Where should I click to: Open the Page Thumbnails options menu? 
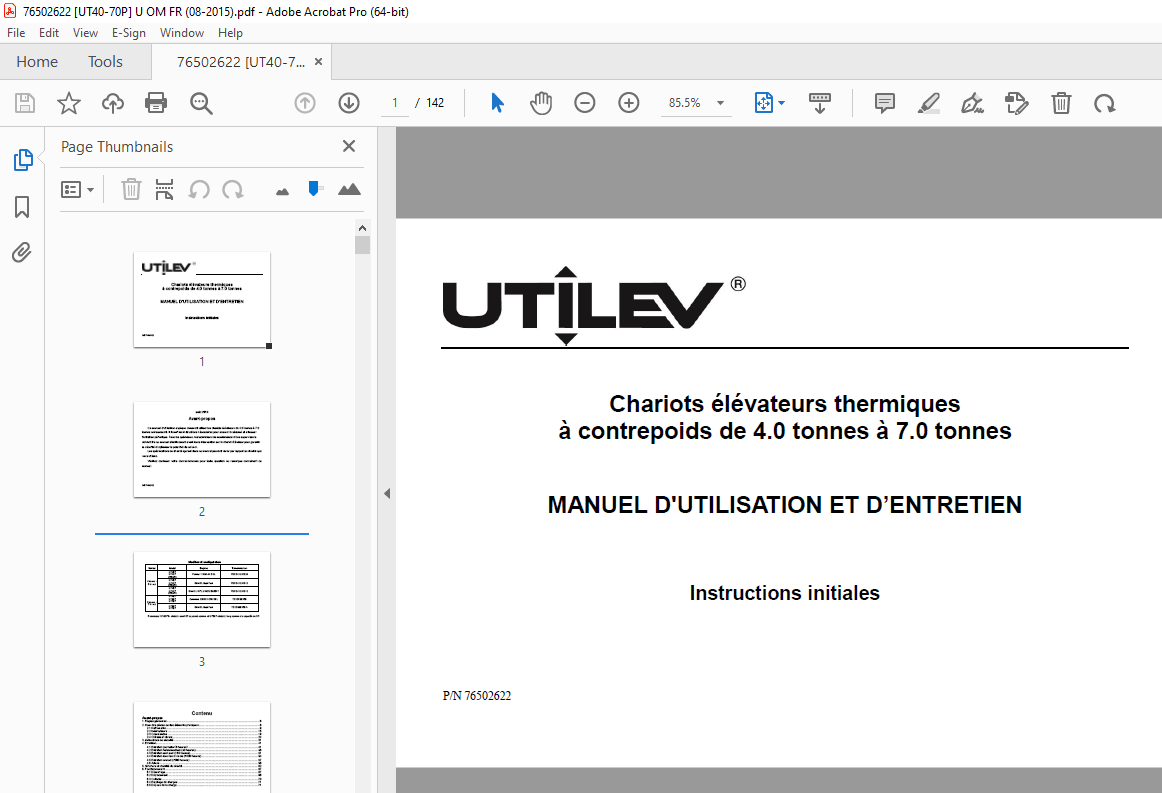pos(77,189)
